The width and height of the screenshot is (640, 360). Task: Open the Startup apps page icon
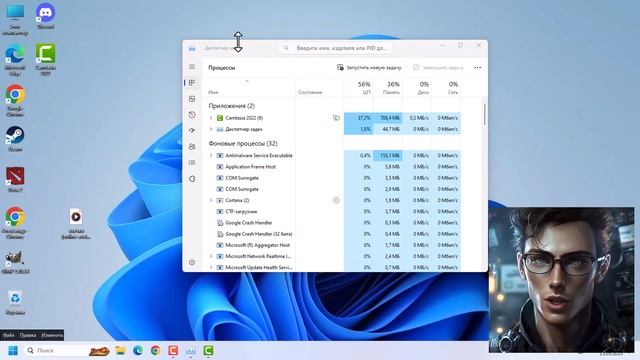coord(192,131)
